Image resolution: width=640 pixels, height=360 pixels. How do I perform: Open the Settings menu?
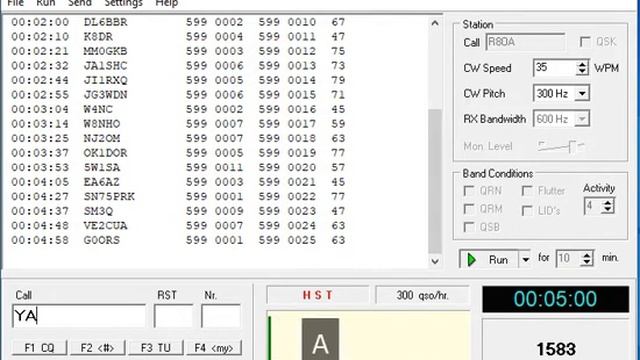[124, 3]
